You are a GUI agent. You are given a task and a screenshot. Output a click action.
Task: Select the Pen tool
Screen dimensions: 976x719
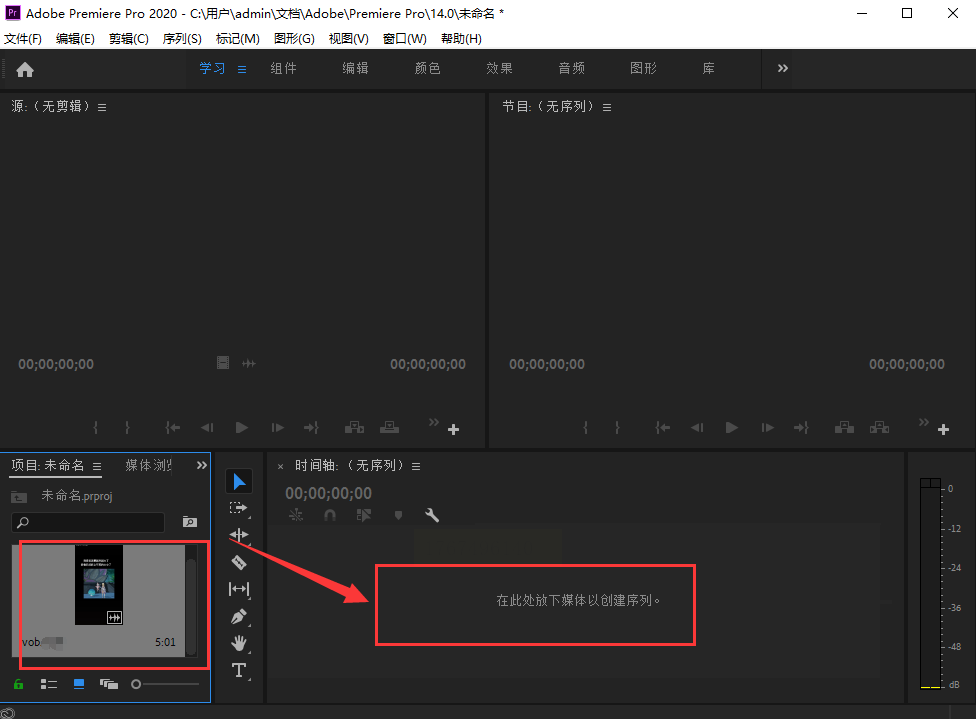tap(239, 617)
